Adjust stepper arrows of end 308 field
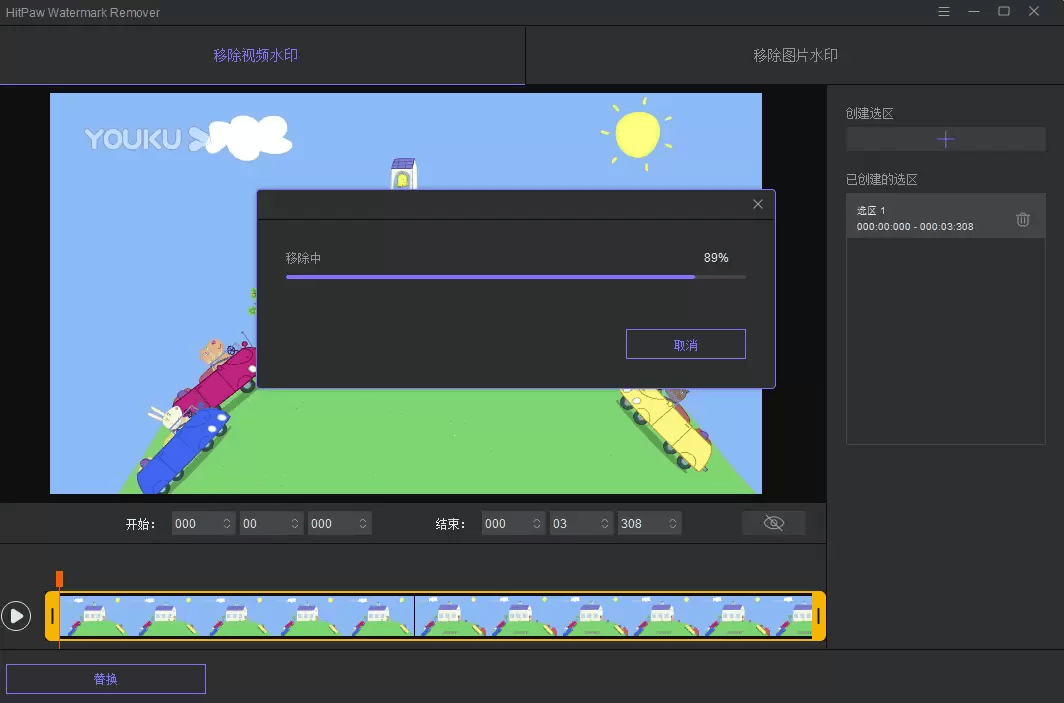Image resolution: width=1064 pixels, height=703 pixels. pos(672,523)
